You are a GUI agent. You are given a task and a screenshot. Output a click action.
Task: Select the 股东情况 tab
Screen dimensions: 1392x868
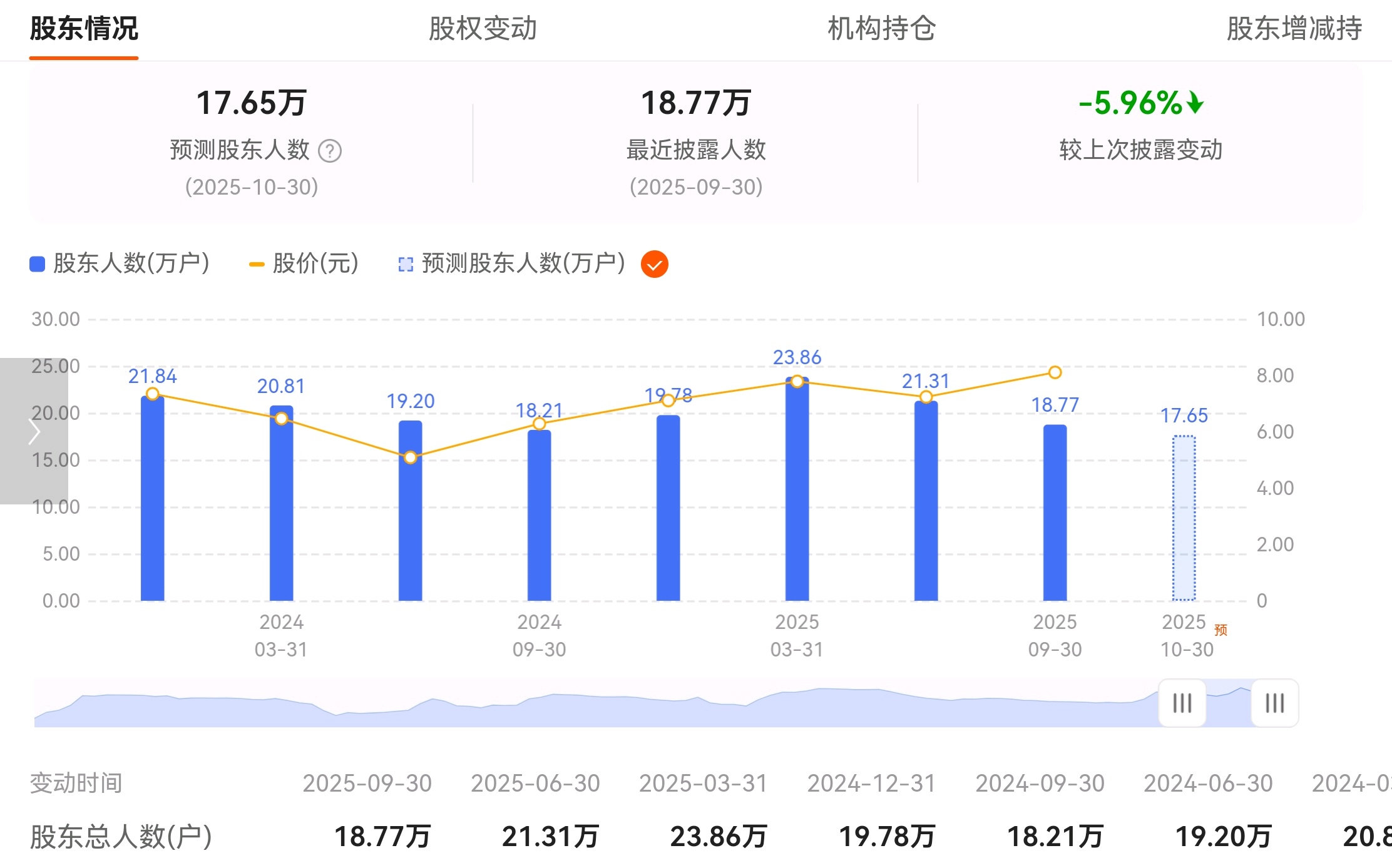tap(84, 29)
